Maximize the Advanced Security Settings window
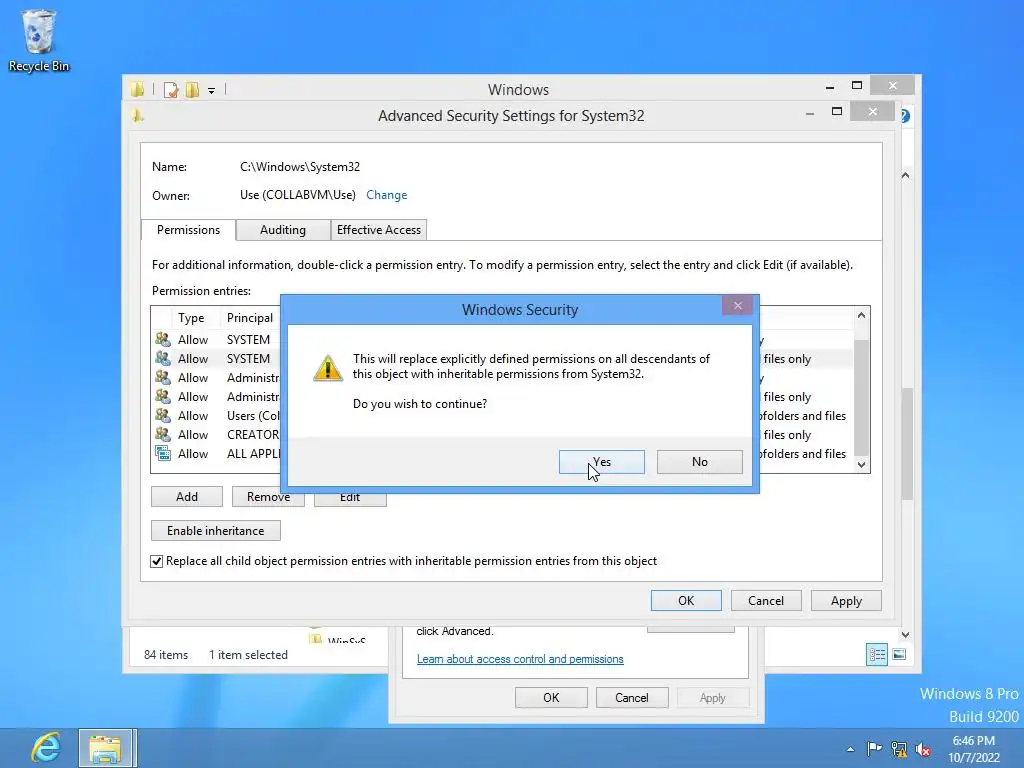Screen dimensions: 1024x768 [837, 112]
